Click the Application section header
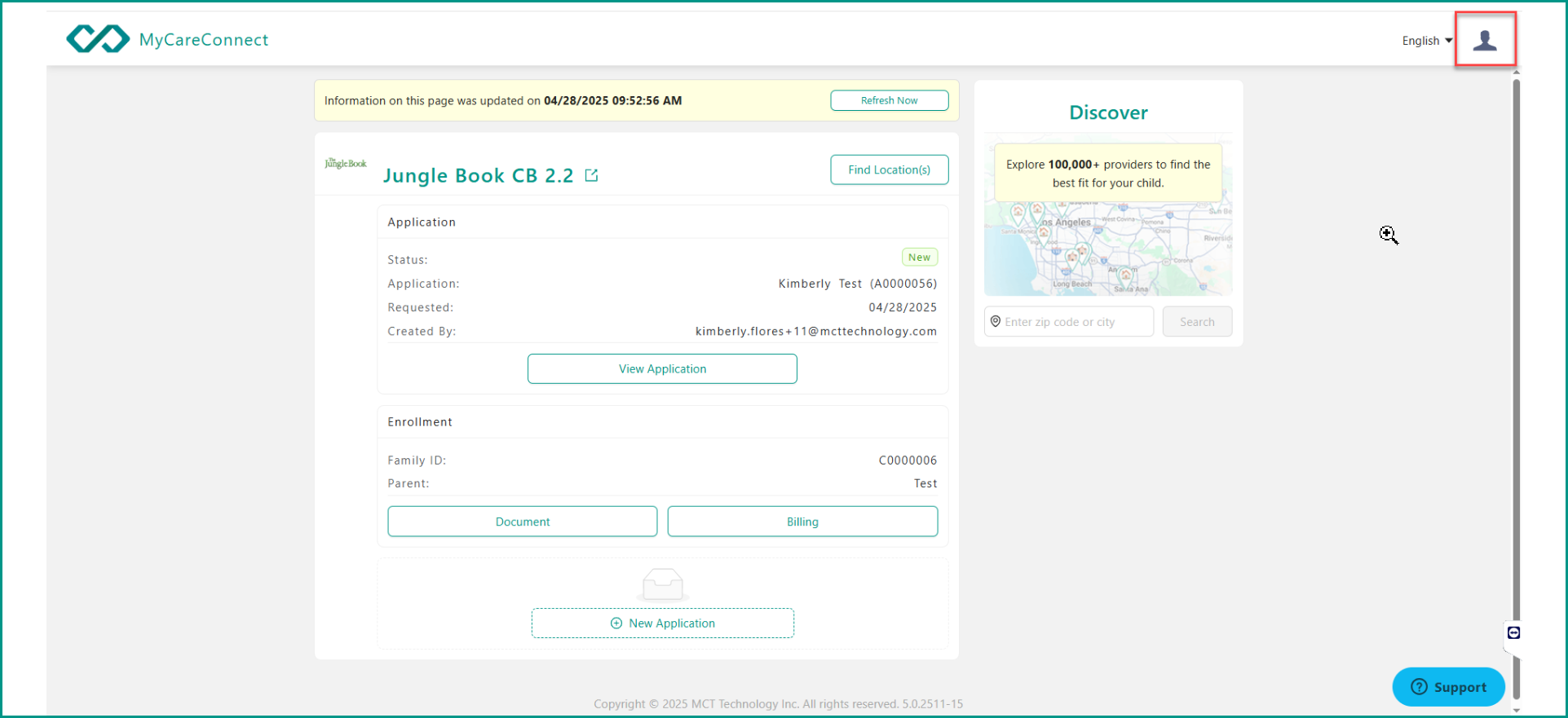 (x=422, y=222)
